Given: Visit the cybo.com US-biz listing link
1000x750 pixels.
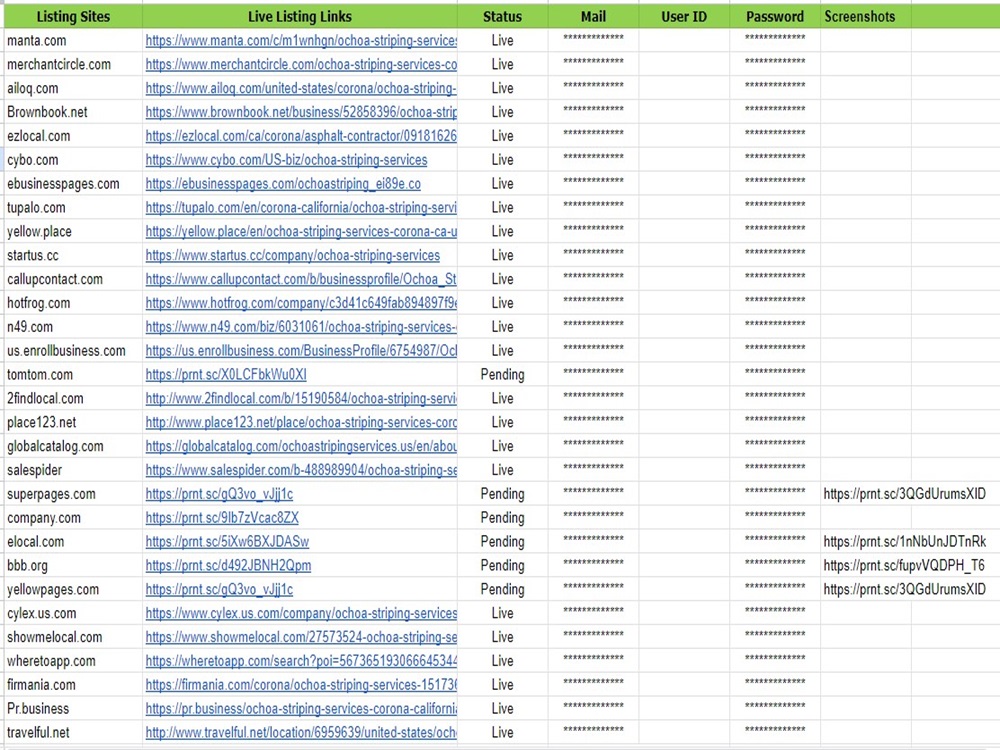Looking at the screenshot, I should tap(286, 160).
